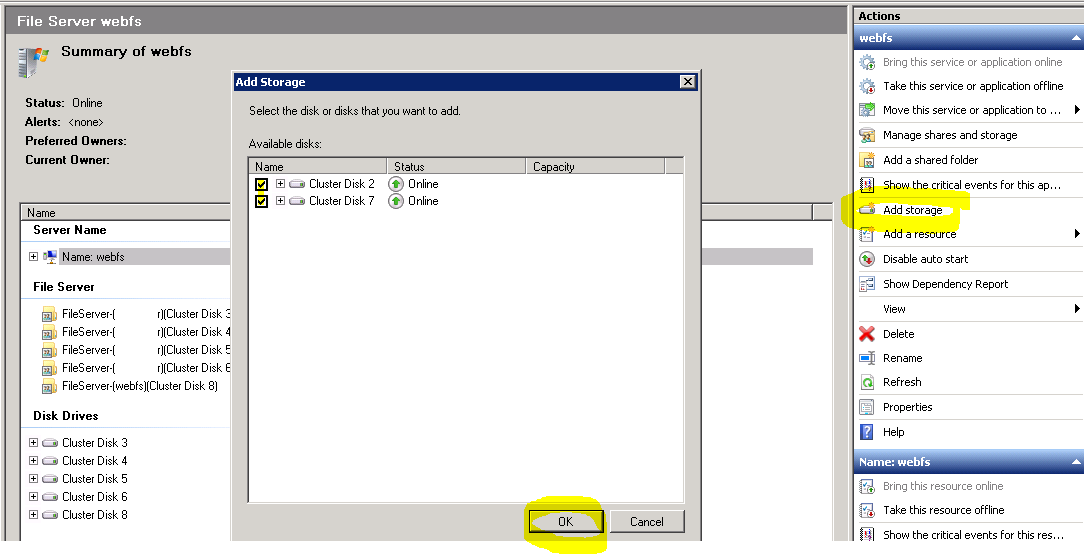Click Refresh in Actions pane
The width and height of the screenshot is (1084, 555).
902,382
